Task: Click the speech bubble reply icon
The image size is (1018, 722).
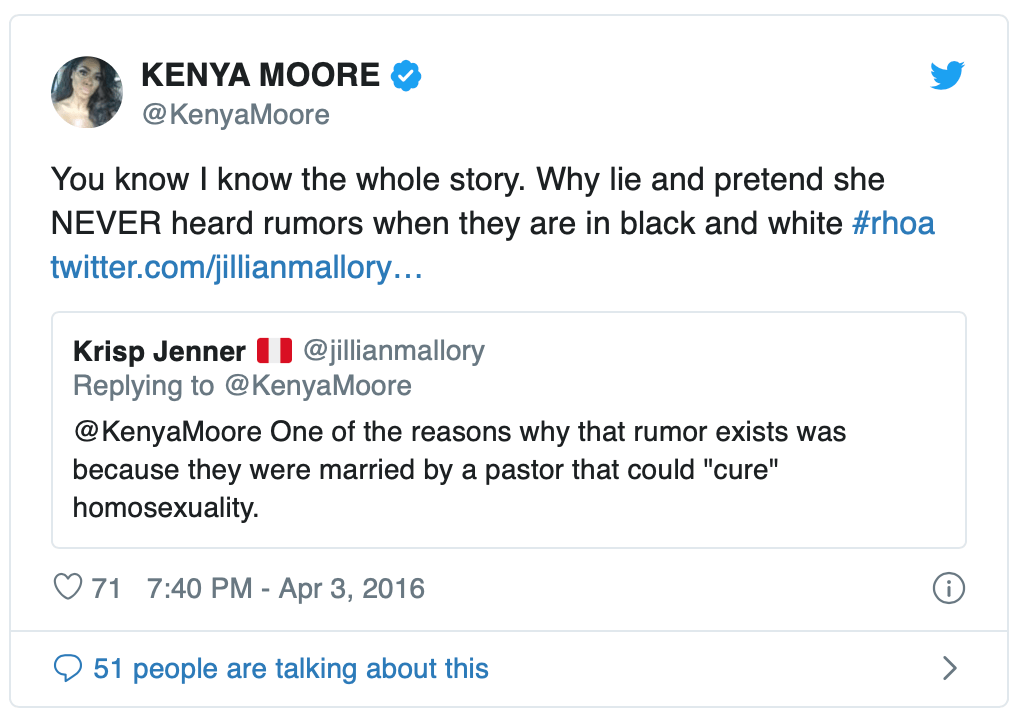Action: coord(67,668)
